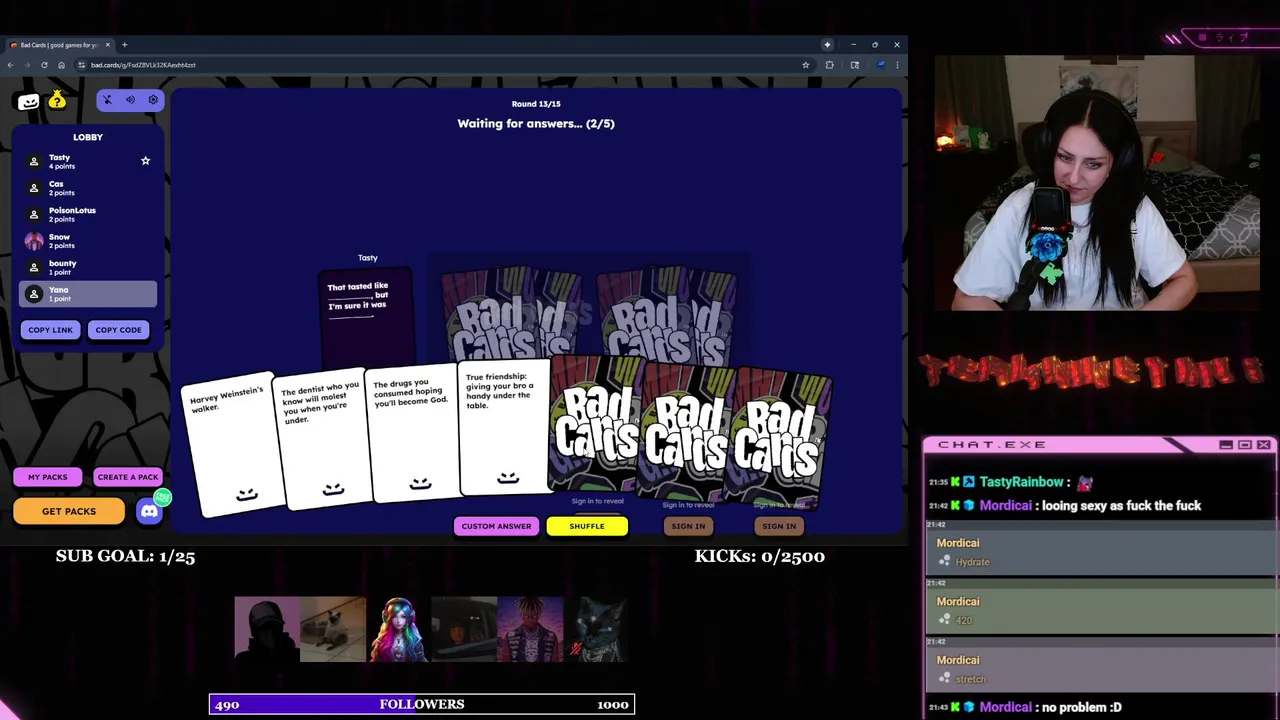Pick "The drugs you consumed" card
This screenshot has height=720, width=1280.
click(x=413, y=435)
